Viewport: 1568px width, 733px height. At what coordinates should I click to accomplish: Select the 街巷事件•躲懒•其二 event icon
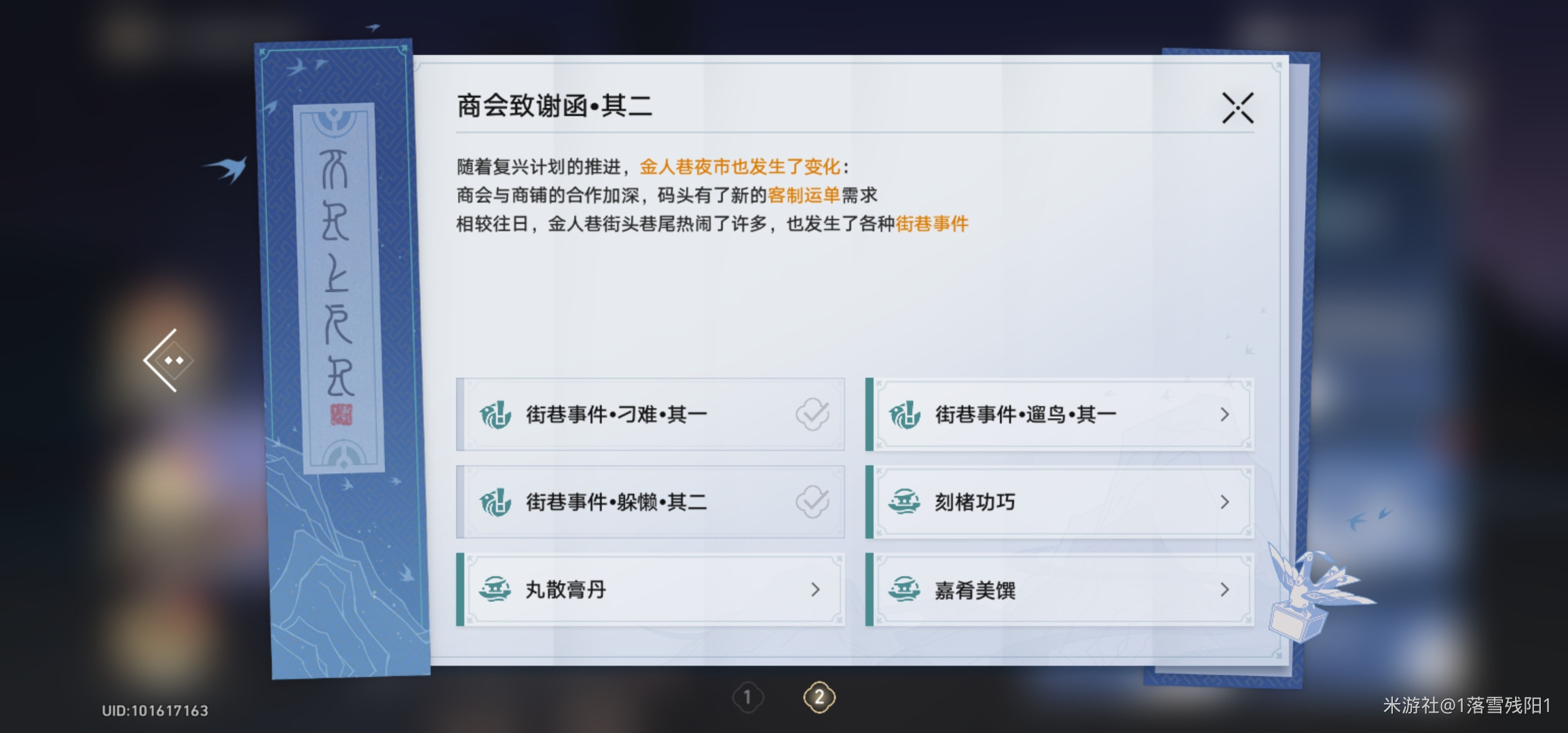498,502
